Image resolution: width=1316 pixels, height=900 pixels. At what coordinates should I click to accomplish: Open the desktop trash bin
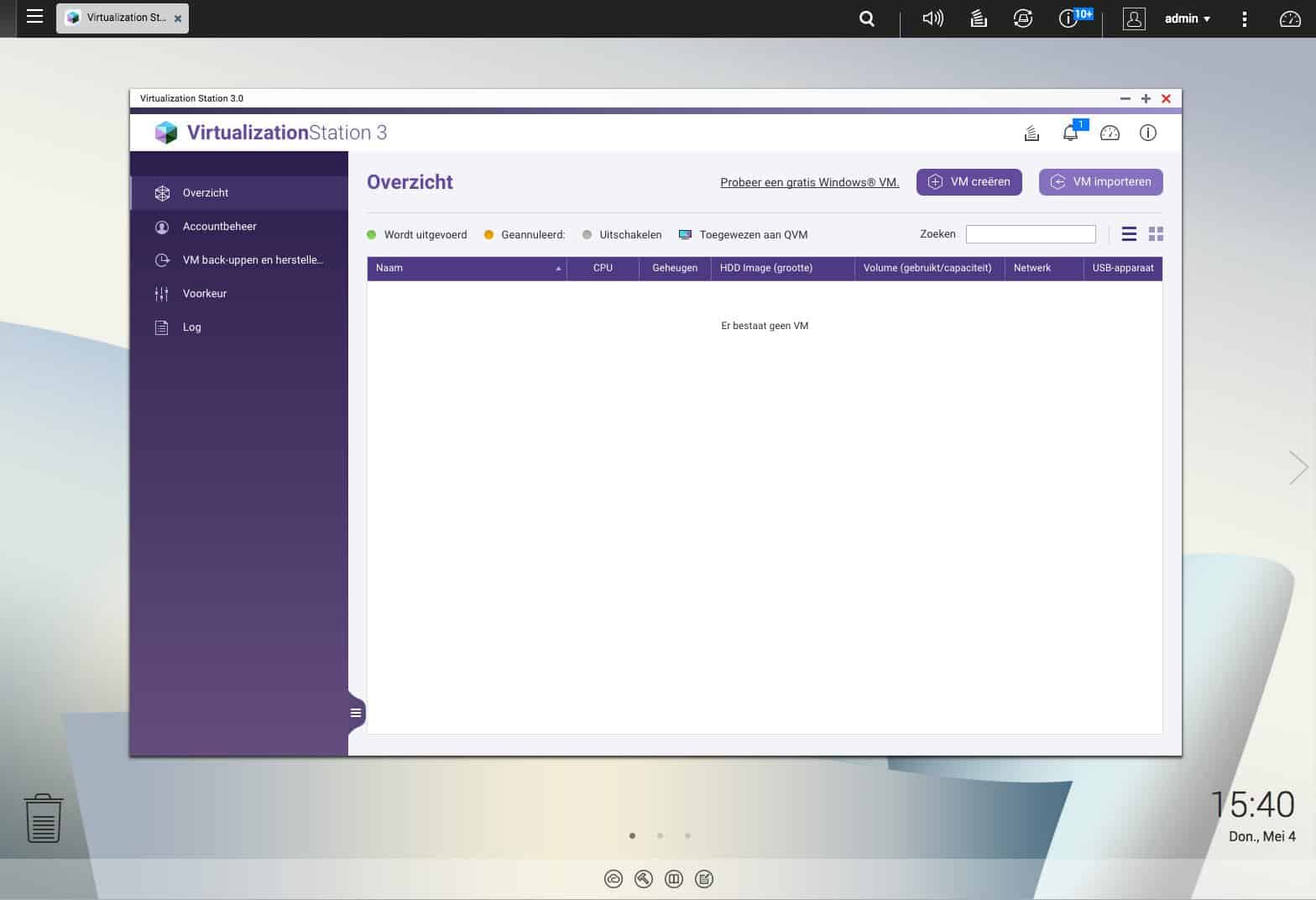coord(43,818)
